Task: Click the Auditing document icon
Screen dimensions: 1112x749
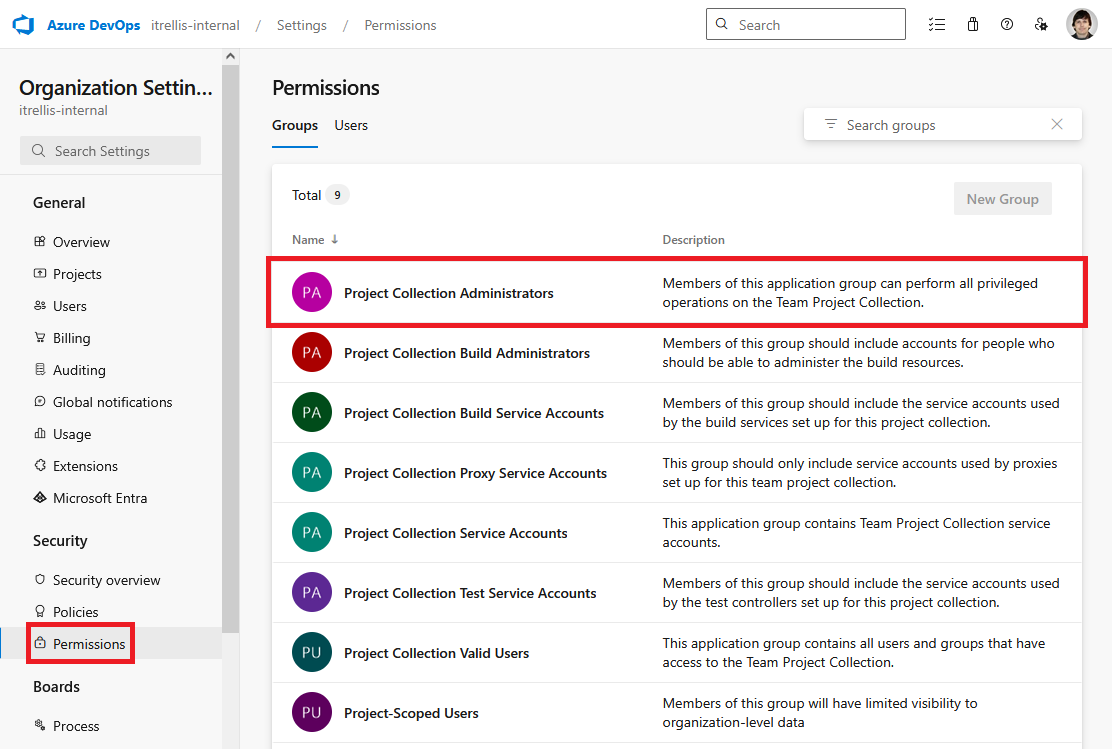Action: pyautogui.click(x=40, y=369)
